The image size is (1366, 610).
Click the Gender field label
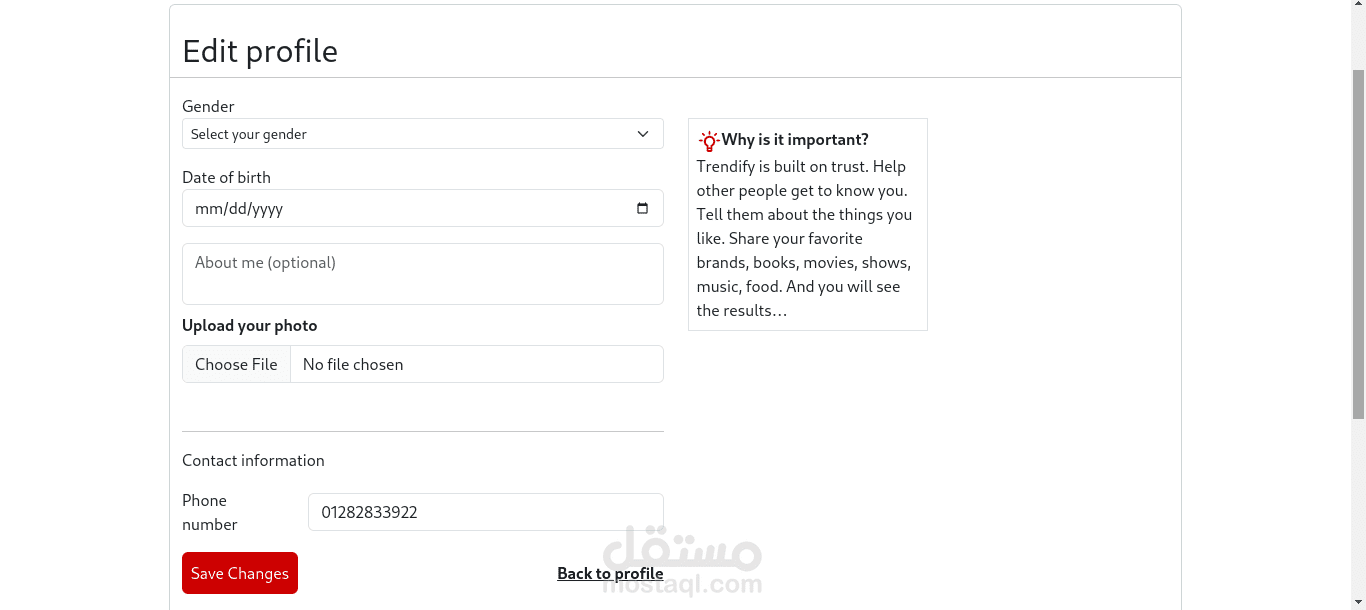coord(208,106)
